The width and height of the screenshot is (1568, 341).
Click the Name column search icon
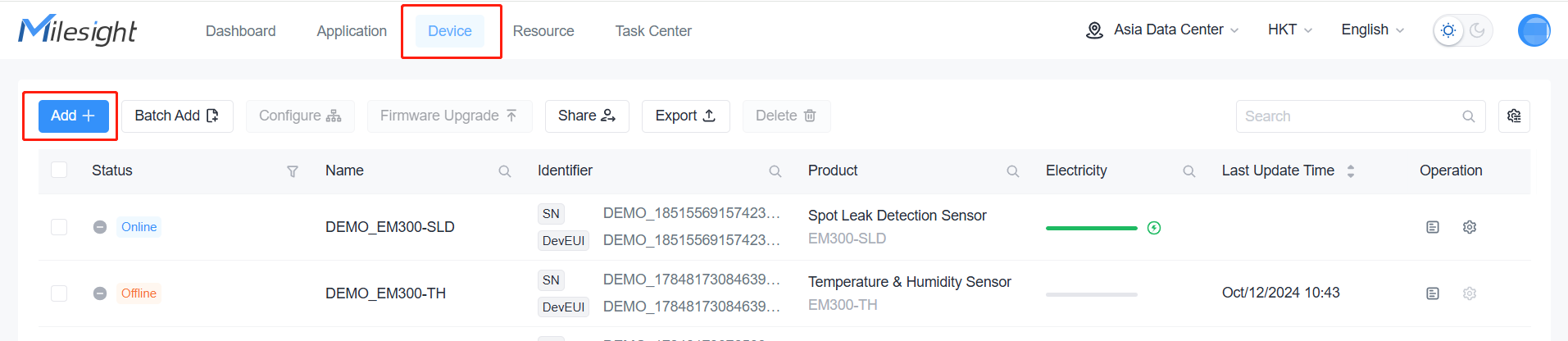coord(505,171)
